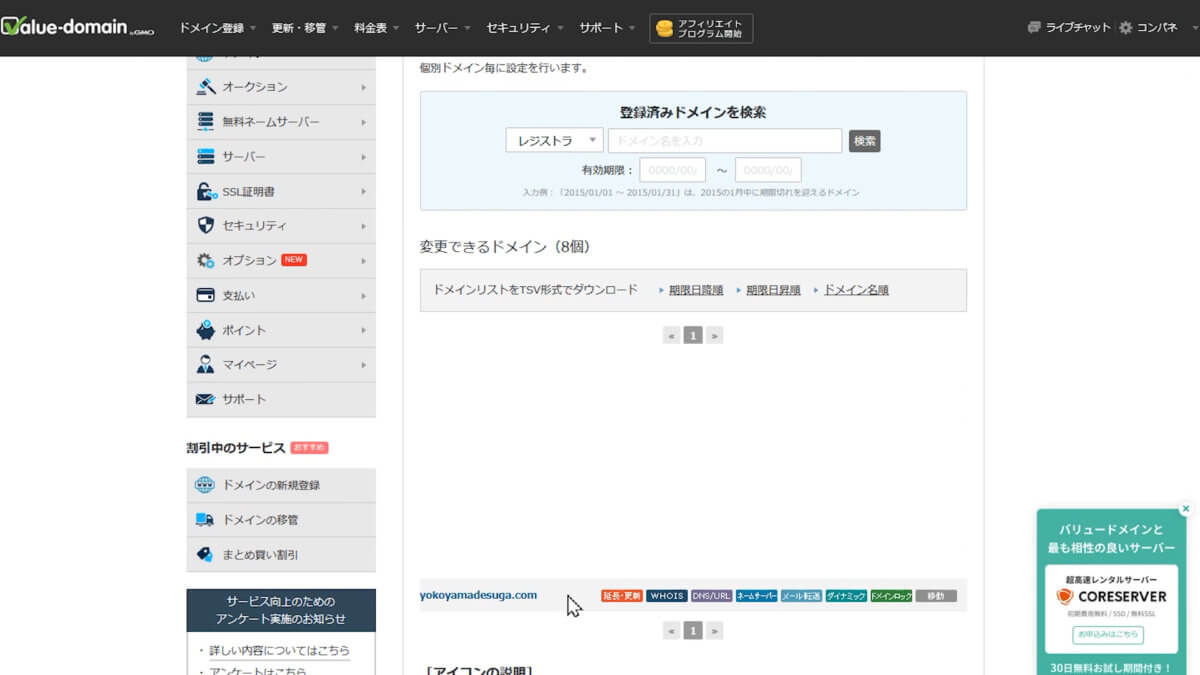Click the auction gavel icon in sidebar
Screen dimensions: 1200x675
[x=206, y=87]
